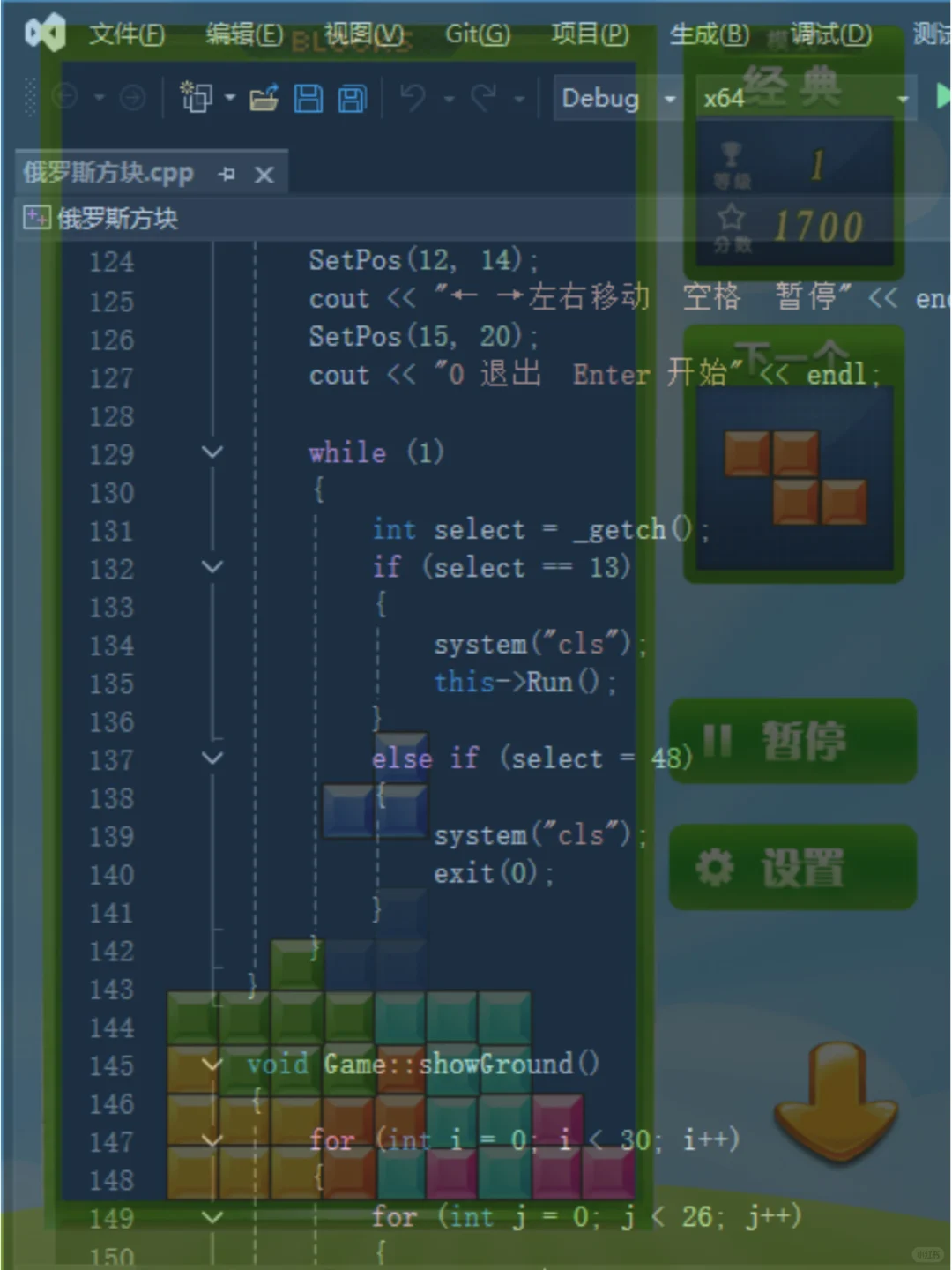Click the falling blue tetris piece
The width and height of the screenshot is (952, 1270).
click(376, 787)
